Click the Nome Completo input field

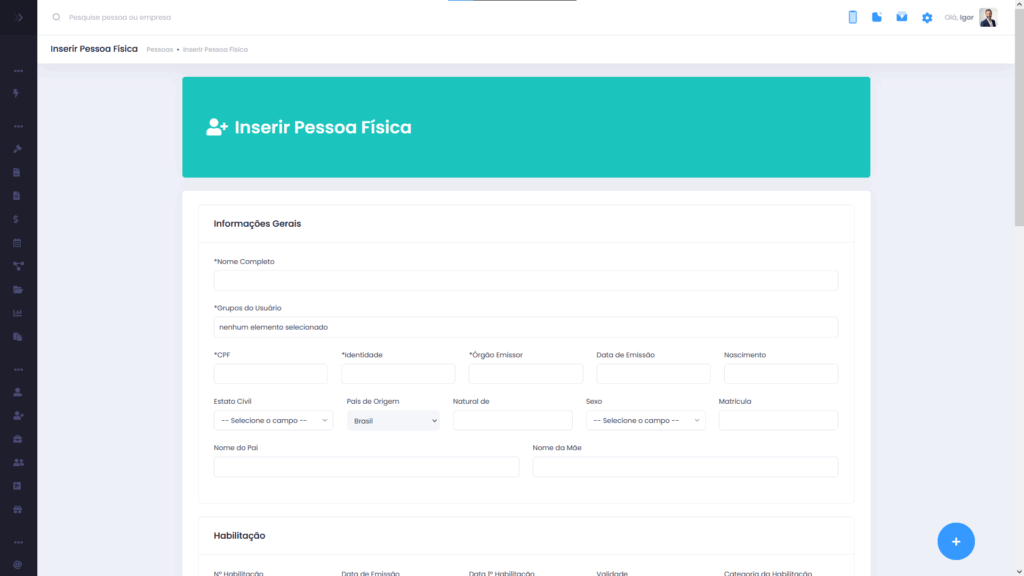click(526, 281)
